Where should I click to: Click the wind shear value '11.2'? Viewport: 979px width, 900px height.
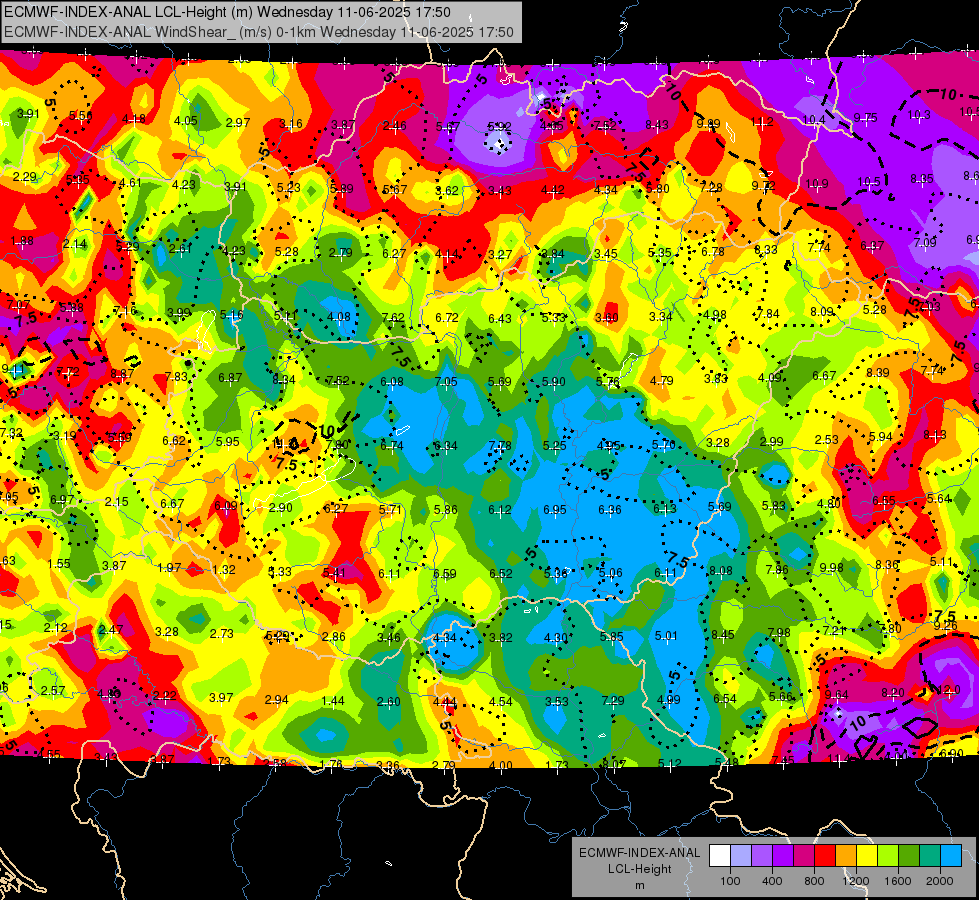pyautogui.click(x=762, y=122)
